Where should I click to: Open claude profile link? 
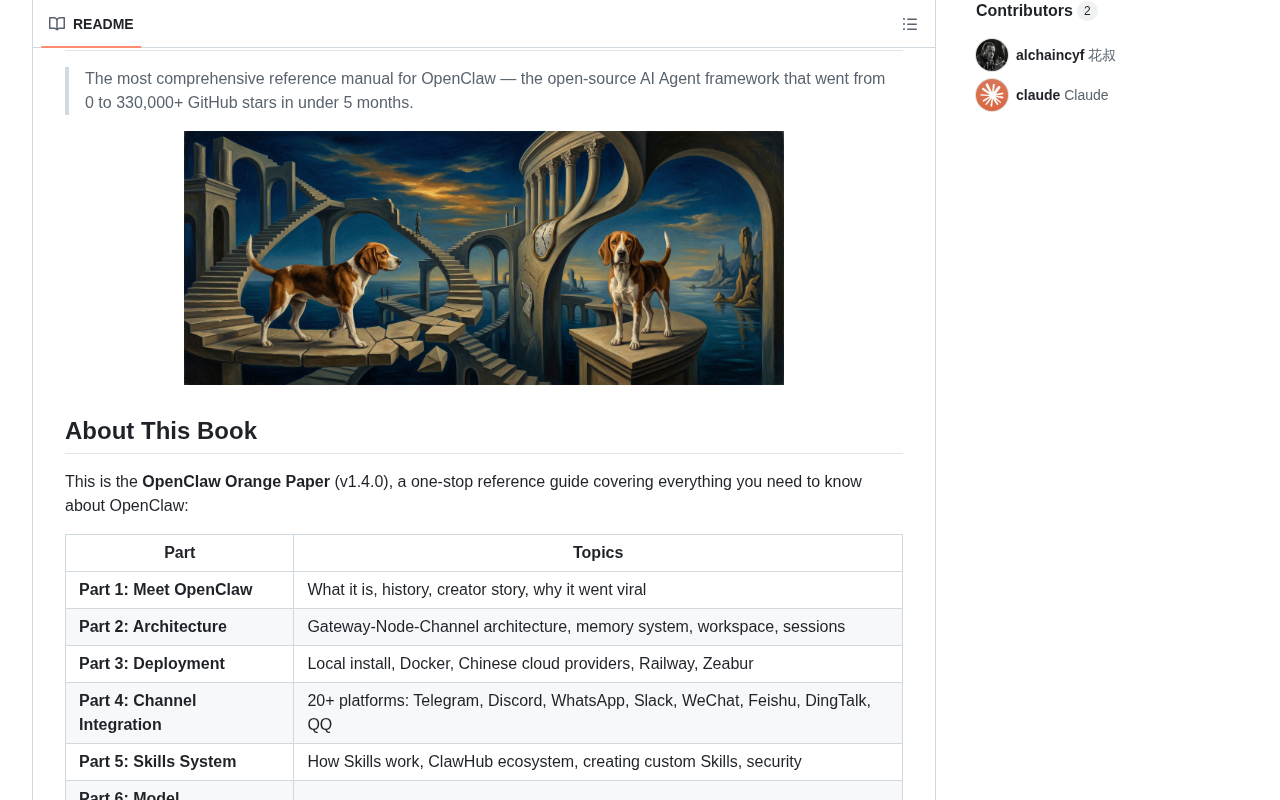pyautogui.click(x=1038, y=95)
